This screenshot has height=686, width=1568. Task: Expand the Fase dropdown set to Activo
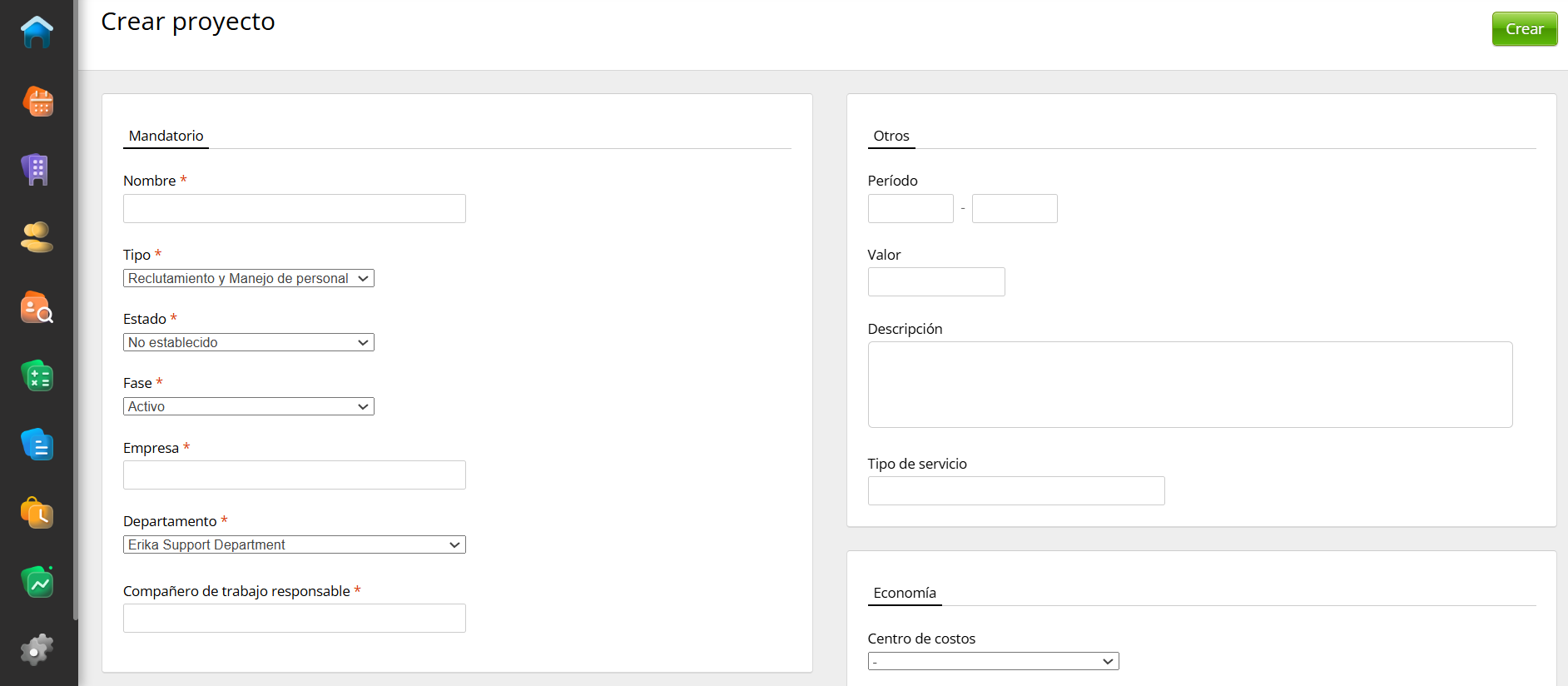[x=248, y=406]
